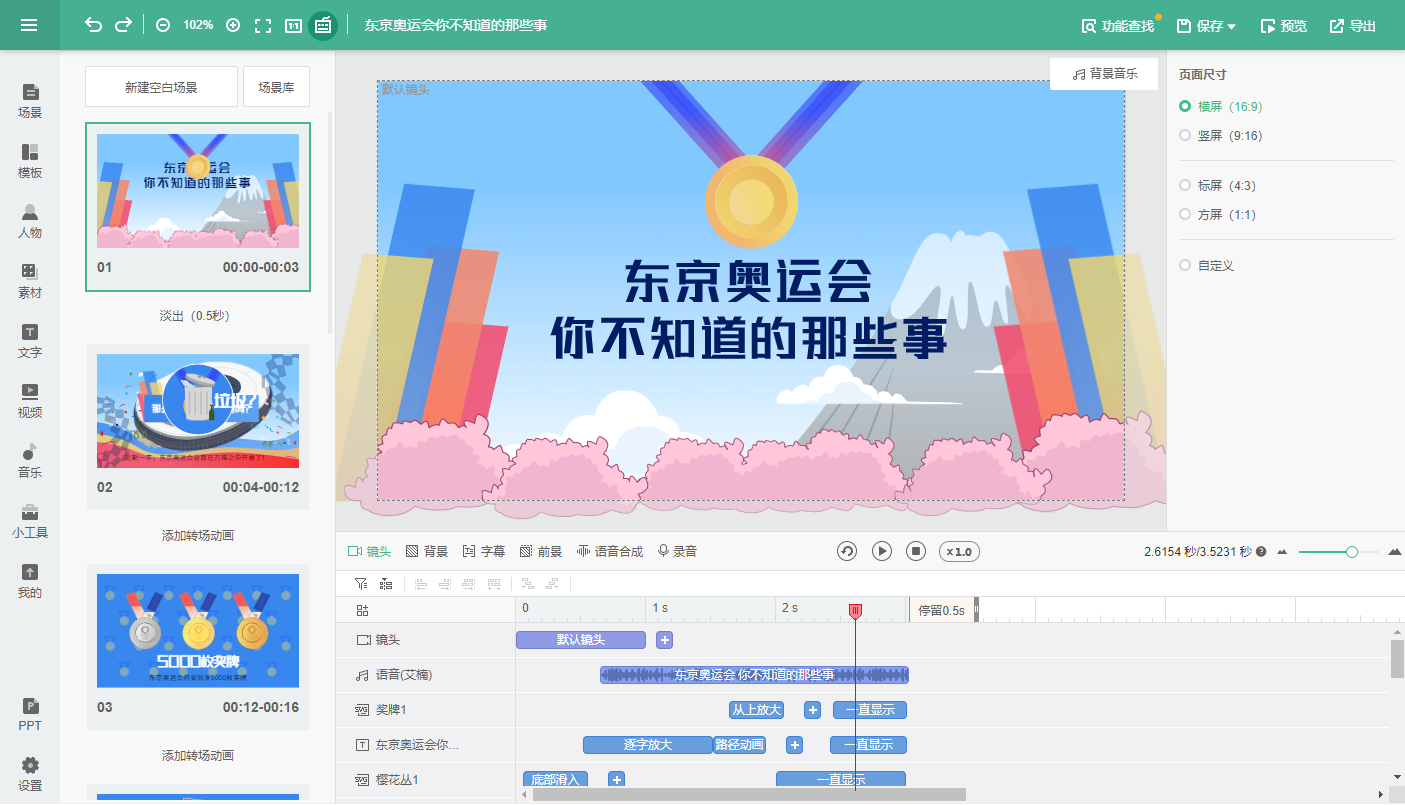Zoom in the canvas with plus icon
Viewport: 1405px width, 805px height.
click(233, 25)
